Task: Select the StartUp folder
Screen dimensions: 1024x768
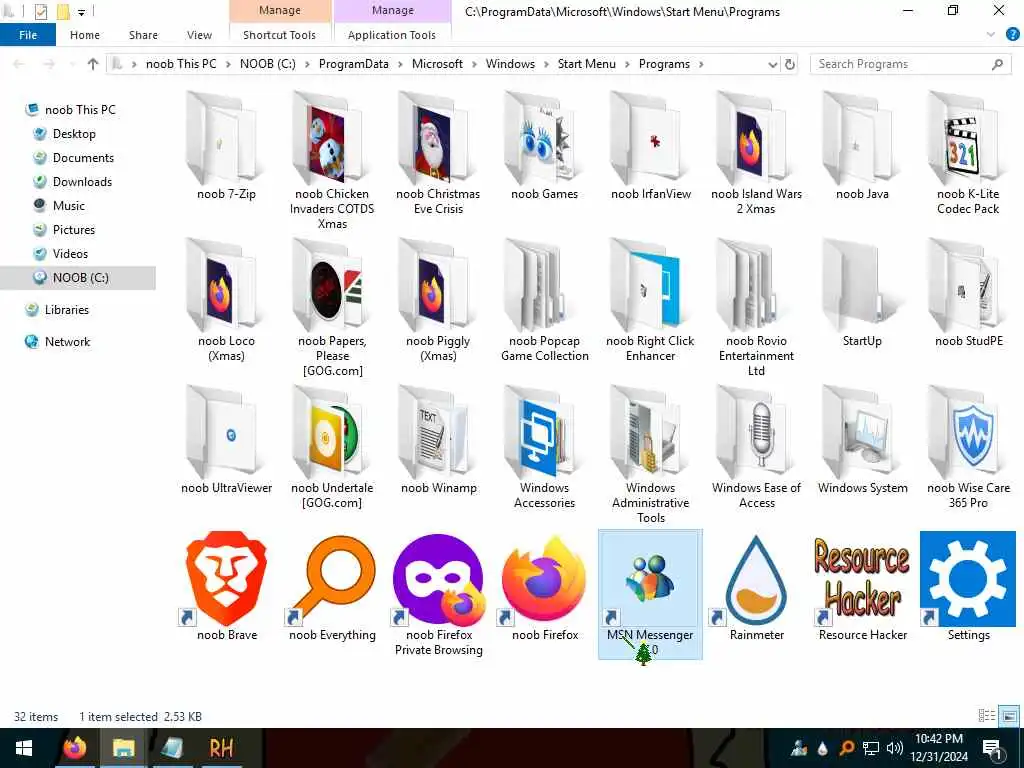Action: coord(862,292)
